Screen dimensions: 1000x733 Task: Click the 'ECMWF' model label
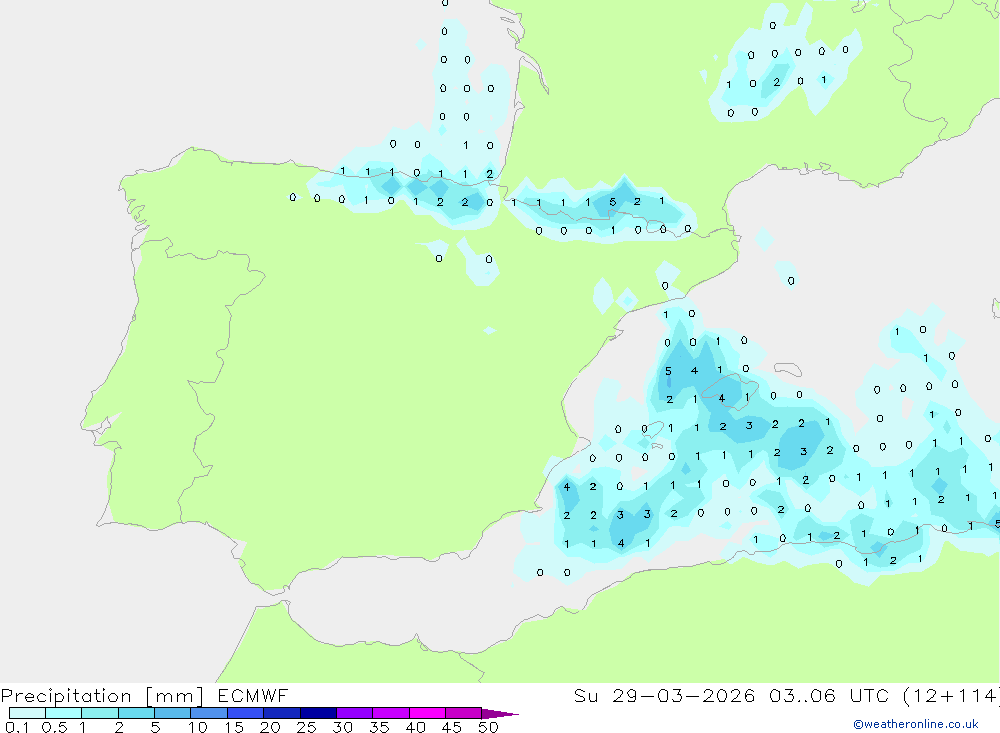click(253, 695)
